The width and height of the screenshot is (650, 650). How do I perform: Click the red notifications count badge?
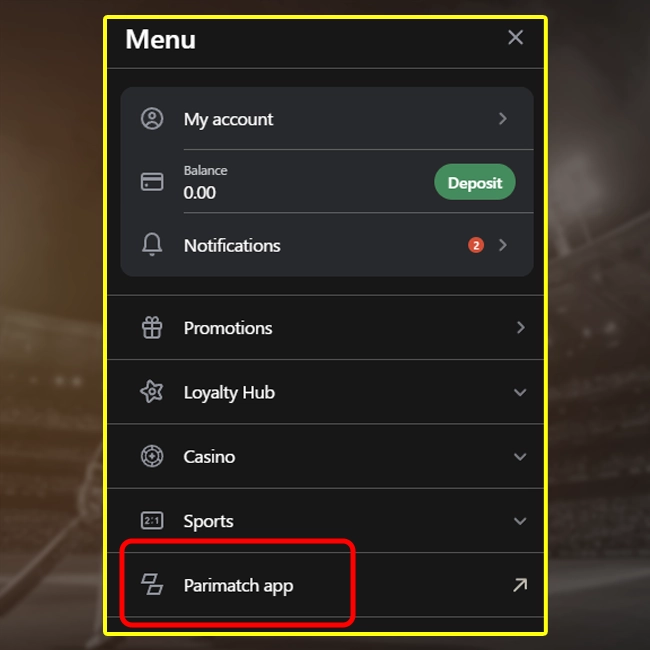coord(476,245)
